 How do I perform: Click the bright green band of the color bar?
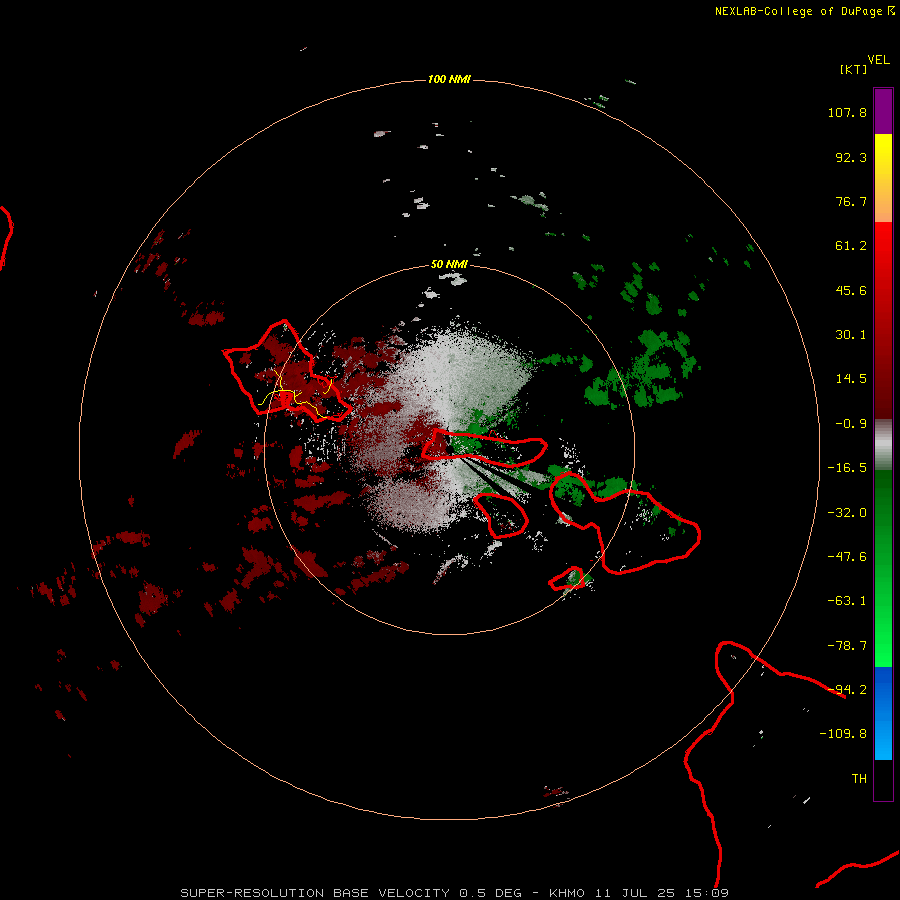point(883,568)
